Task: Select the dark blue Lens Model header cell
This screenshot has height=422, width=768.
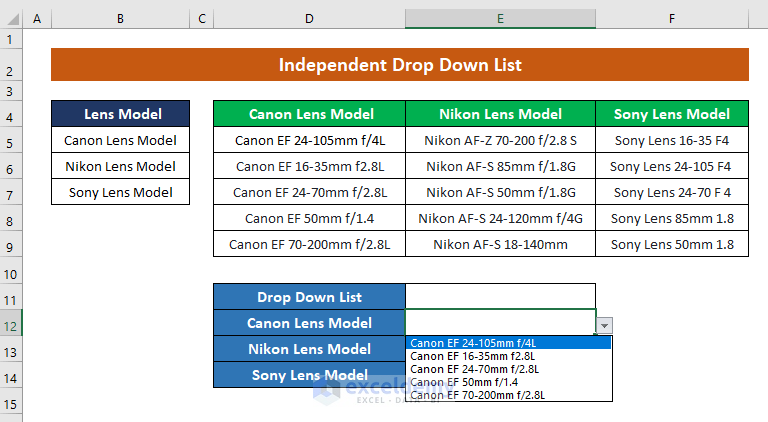Action: click(x=121, y=115)
